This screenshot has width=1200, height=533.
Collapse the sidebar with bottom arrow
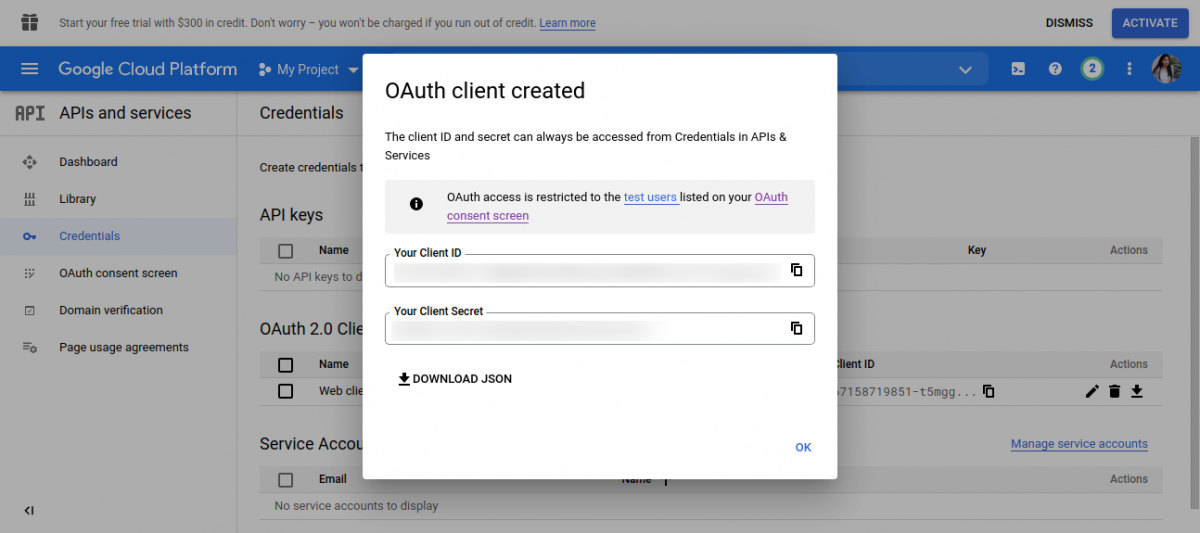pyautogui.click(x=29, y=510)
